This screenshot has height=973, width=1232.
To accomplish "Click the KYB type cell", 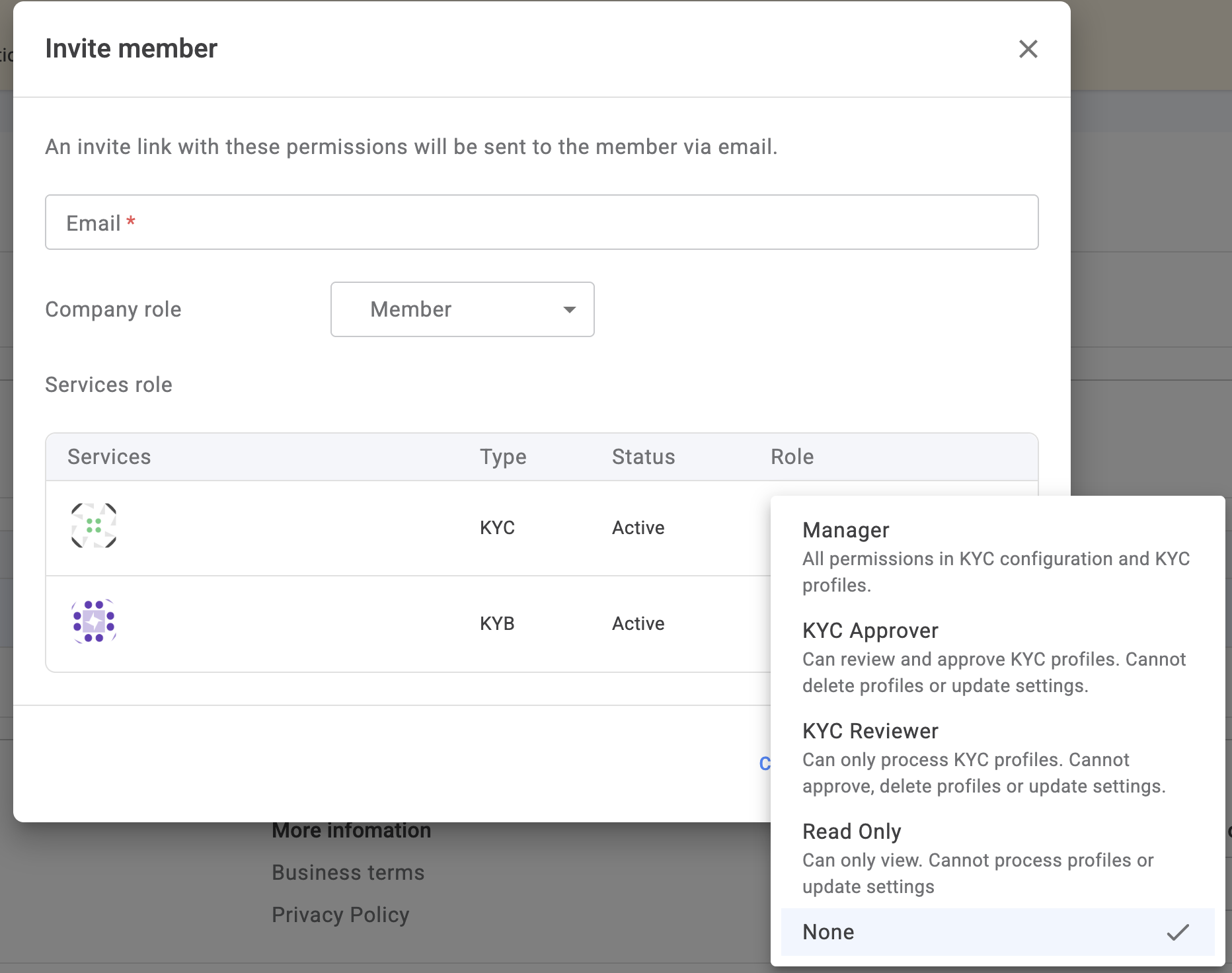I will [x=497, y=623].
